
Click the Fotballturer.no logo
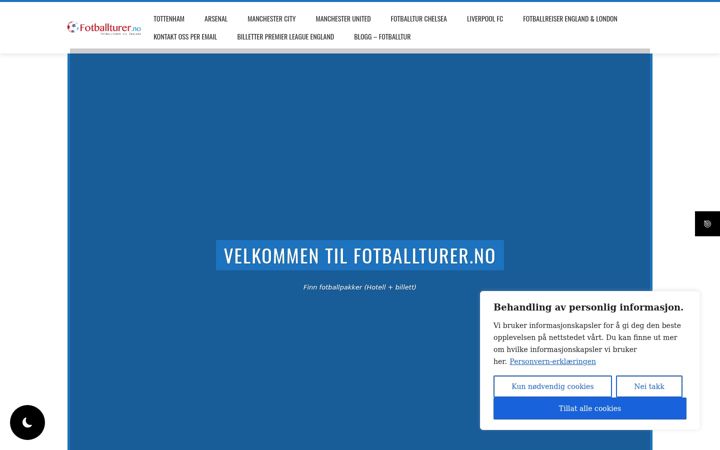(x=104, y=28)
